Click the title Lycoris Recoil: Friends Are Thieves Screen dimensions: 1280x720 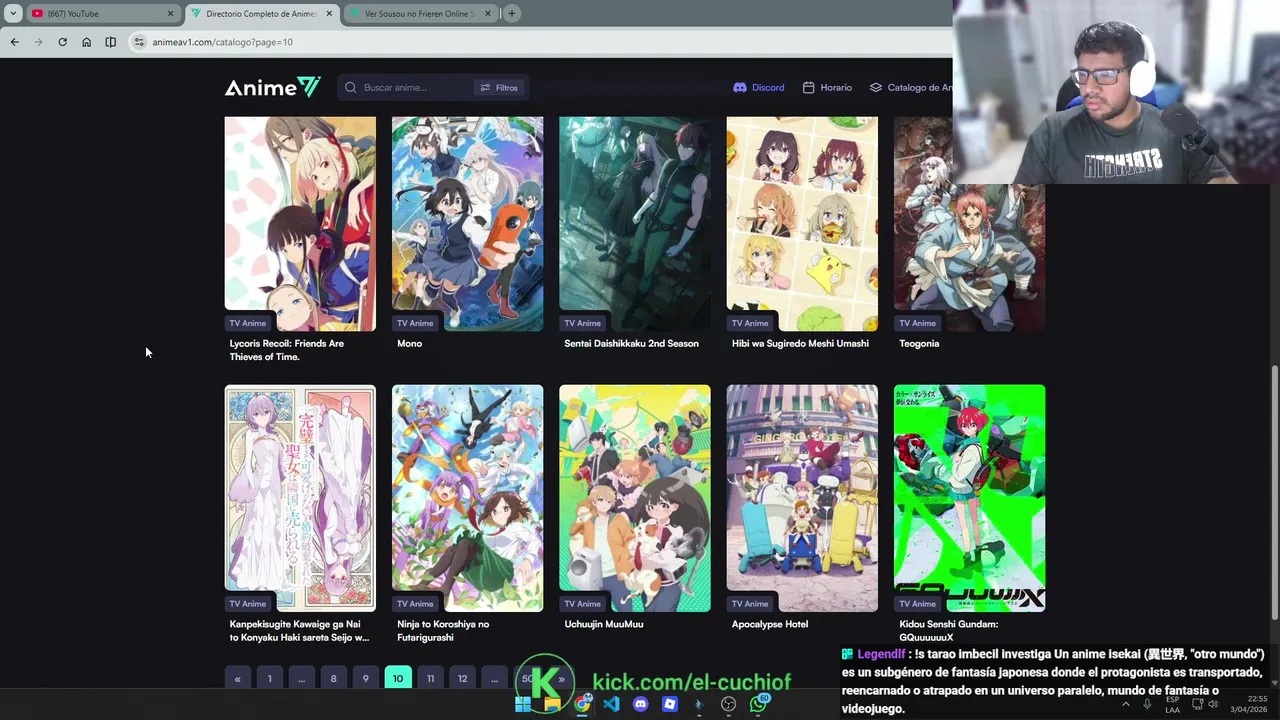tap(287, 350)
